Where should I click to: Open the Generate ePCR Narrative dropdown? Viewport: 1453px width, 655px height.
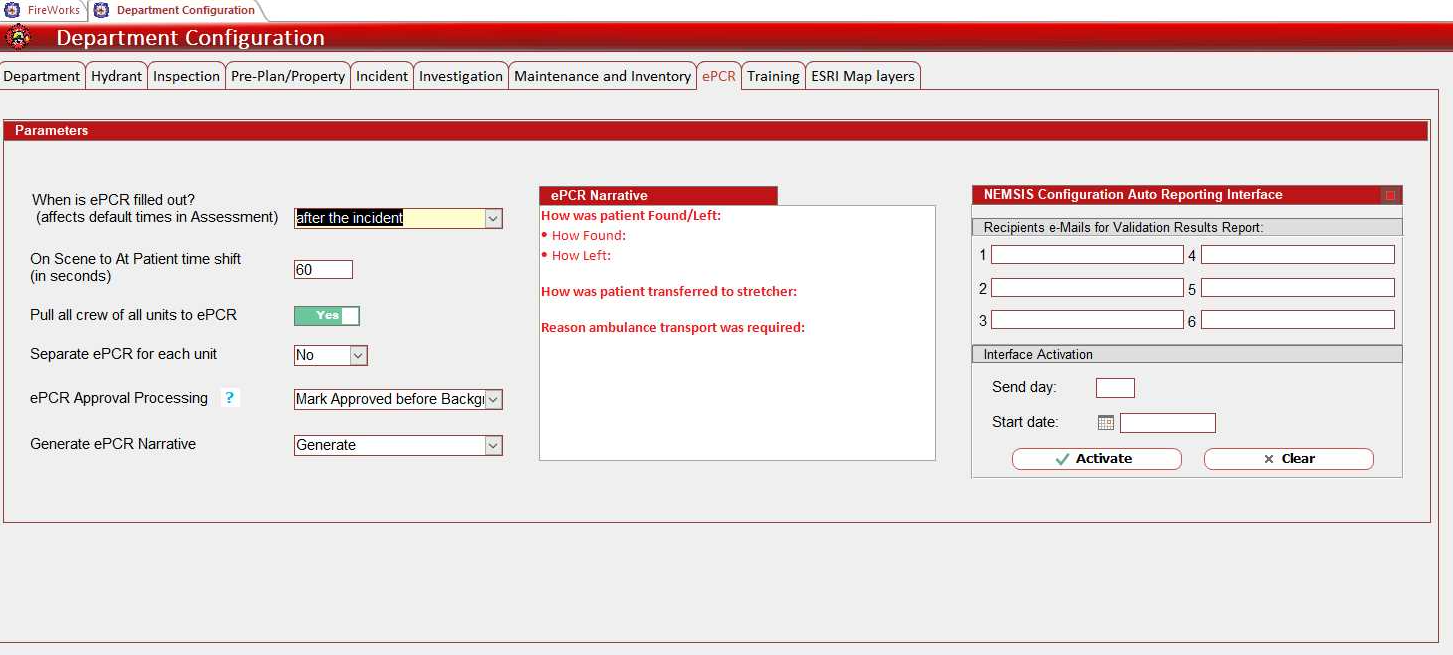tap(493, 445)
